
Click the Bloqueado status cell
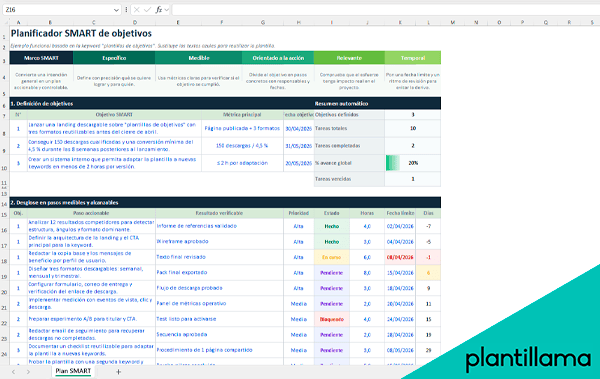[x=332, y=319]
